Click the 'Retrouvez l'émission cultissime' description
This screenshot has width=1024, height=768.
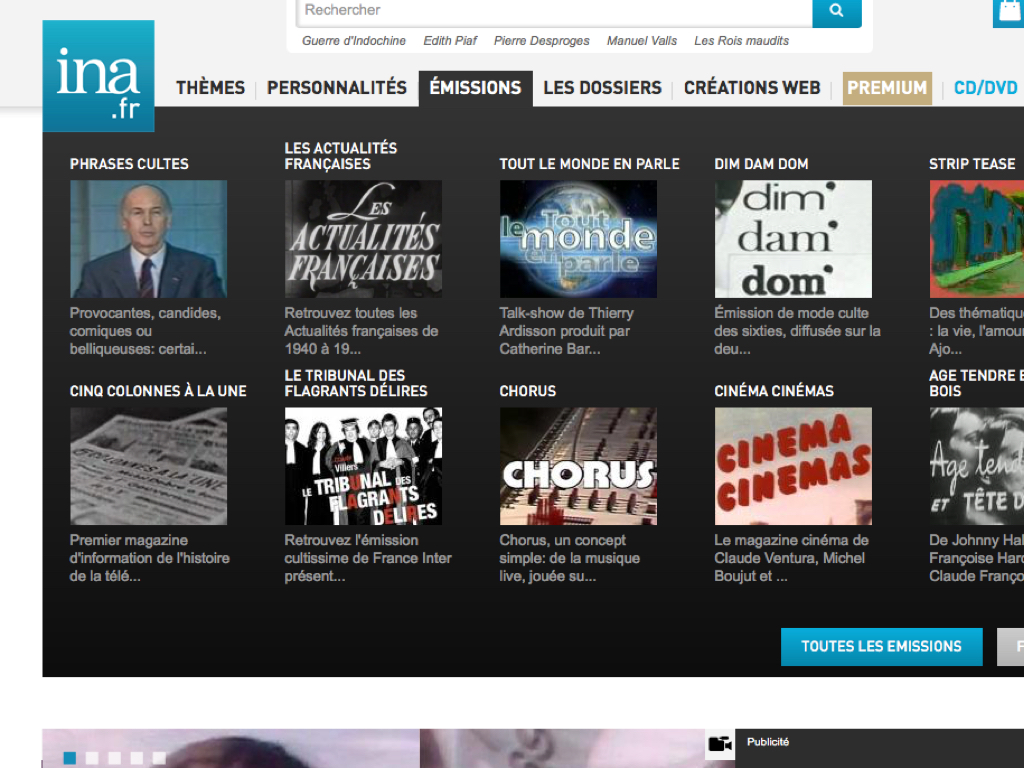368,558
